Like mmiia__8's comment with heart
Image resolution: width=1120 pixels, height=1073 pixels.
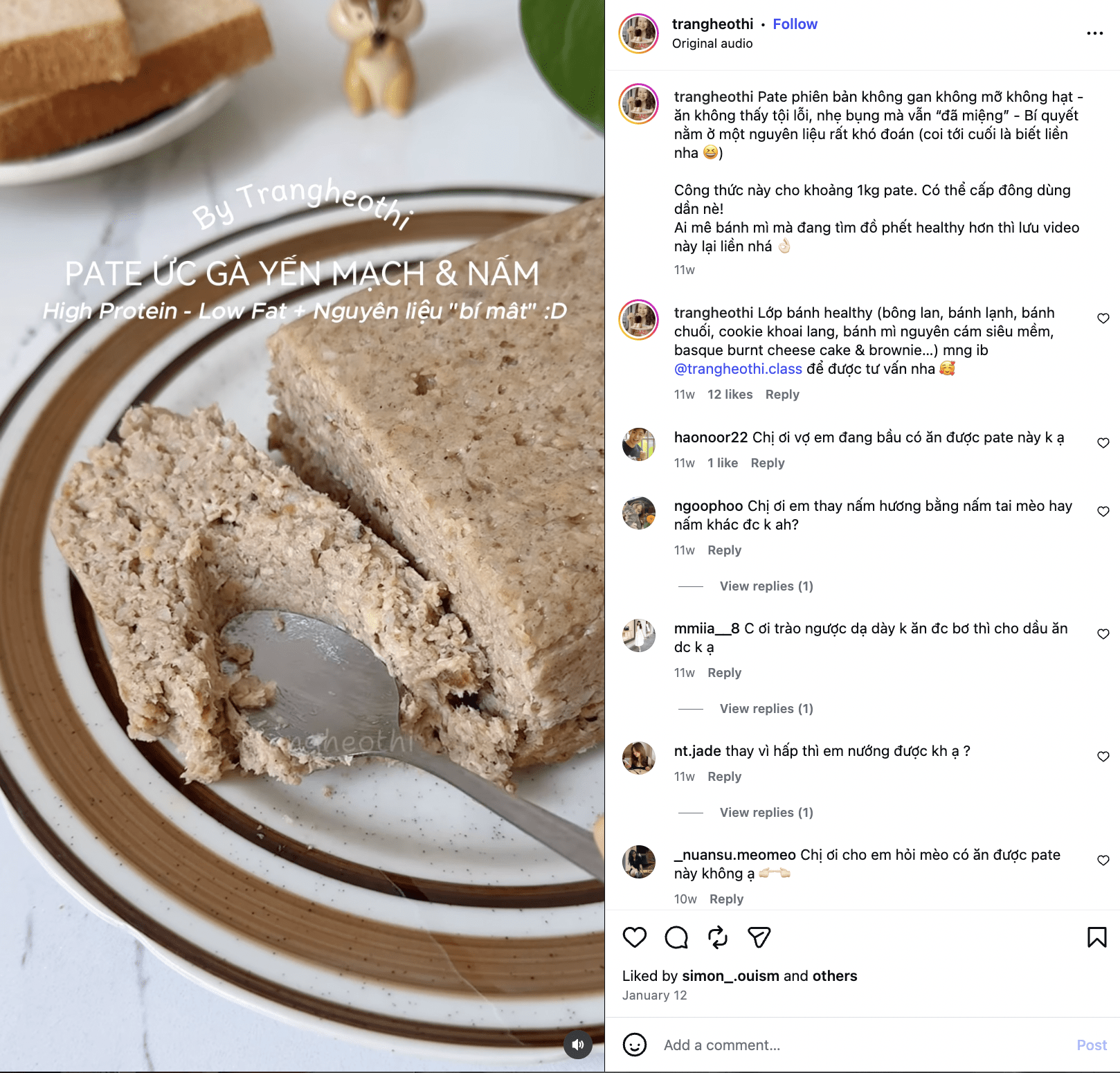point(1103,634)
